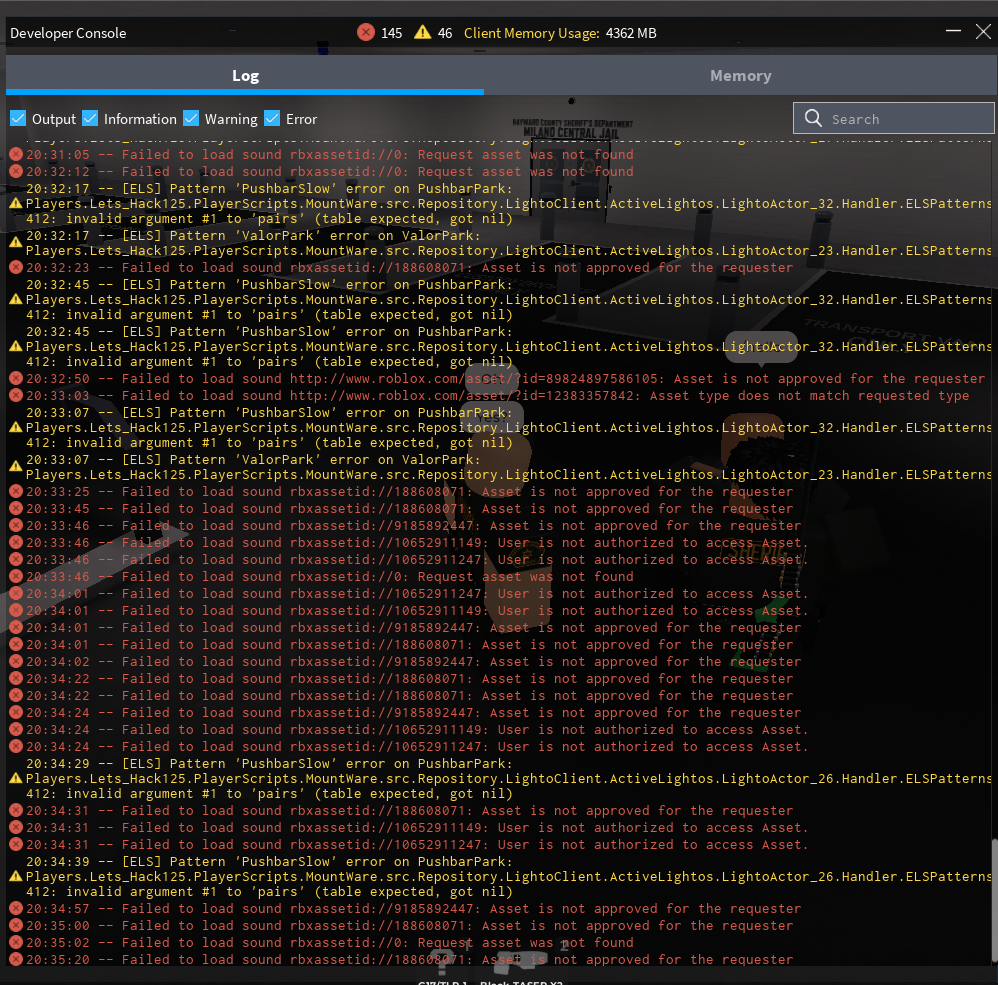Screen dimensions: 998x985
Task: Click error icon on the 20:32:50 log entry
Action: point(16,378)
